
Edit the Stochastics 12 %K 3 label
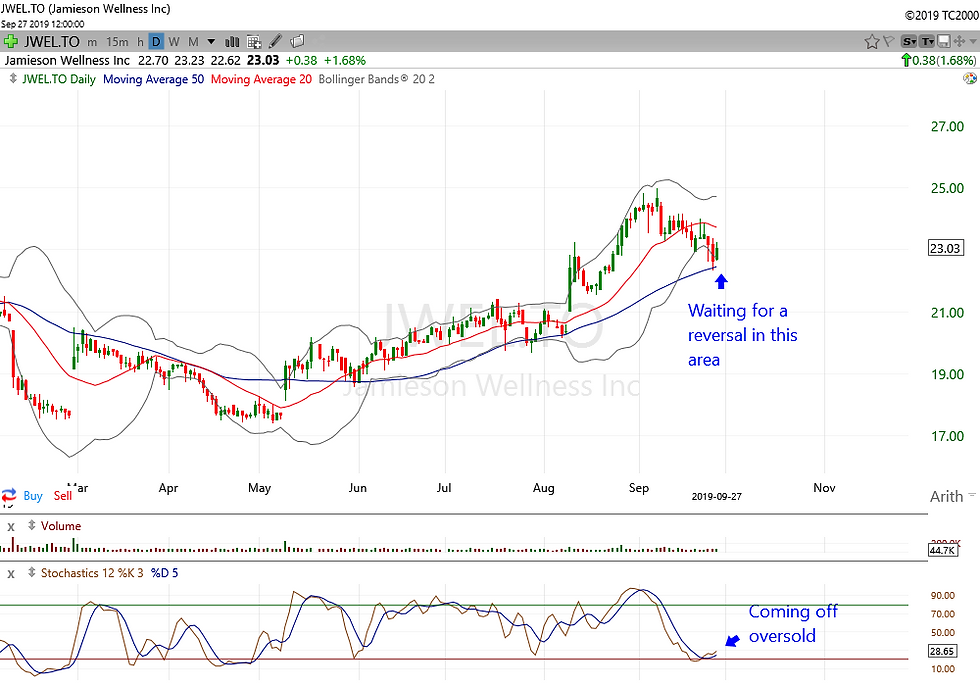(x=92, y=572)
